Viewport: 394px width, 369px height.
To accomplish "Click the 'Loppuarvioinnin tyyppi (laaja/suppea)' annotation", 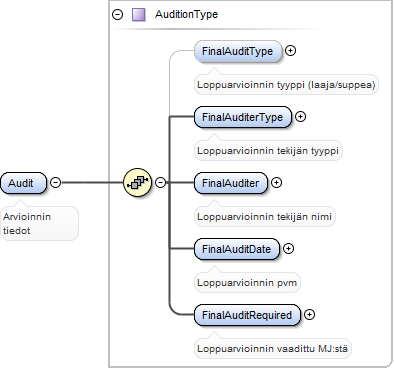I will point(286,85).
